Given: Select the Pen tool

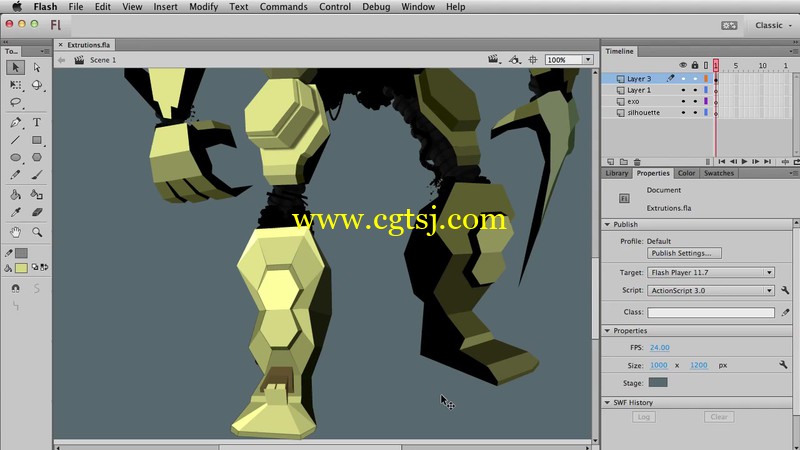Looking at the screenshot, I should point(15,122).
